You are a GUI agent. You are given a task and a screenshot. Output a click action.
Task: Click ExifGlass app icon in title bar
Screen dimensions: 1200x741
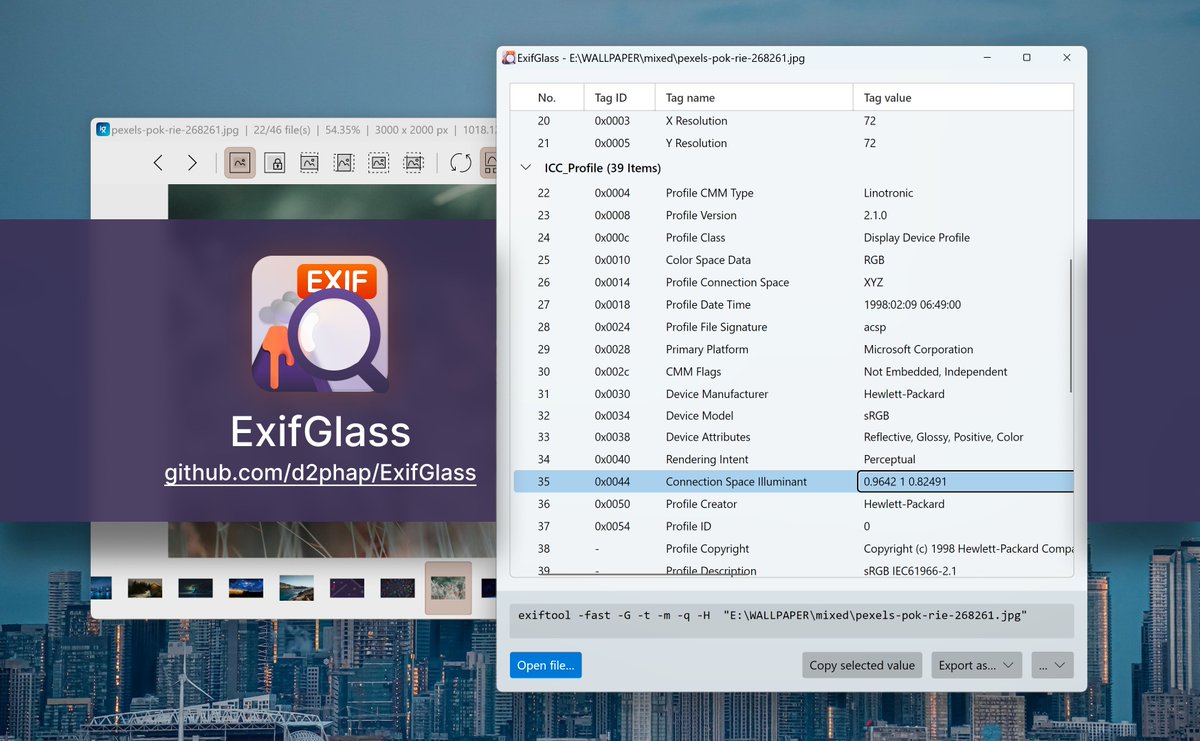click(x=509, y=58)
